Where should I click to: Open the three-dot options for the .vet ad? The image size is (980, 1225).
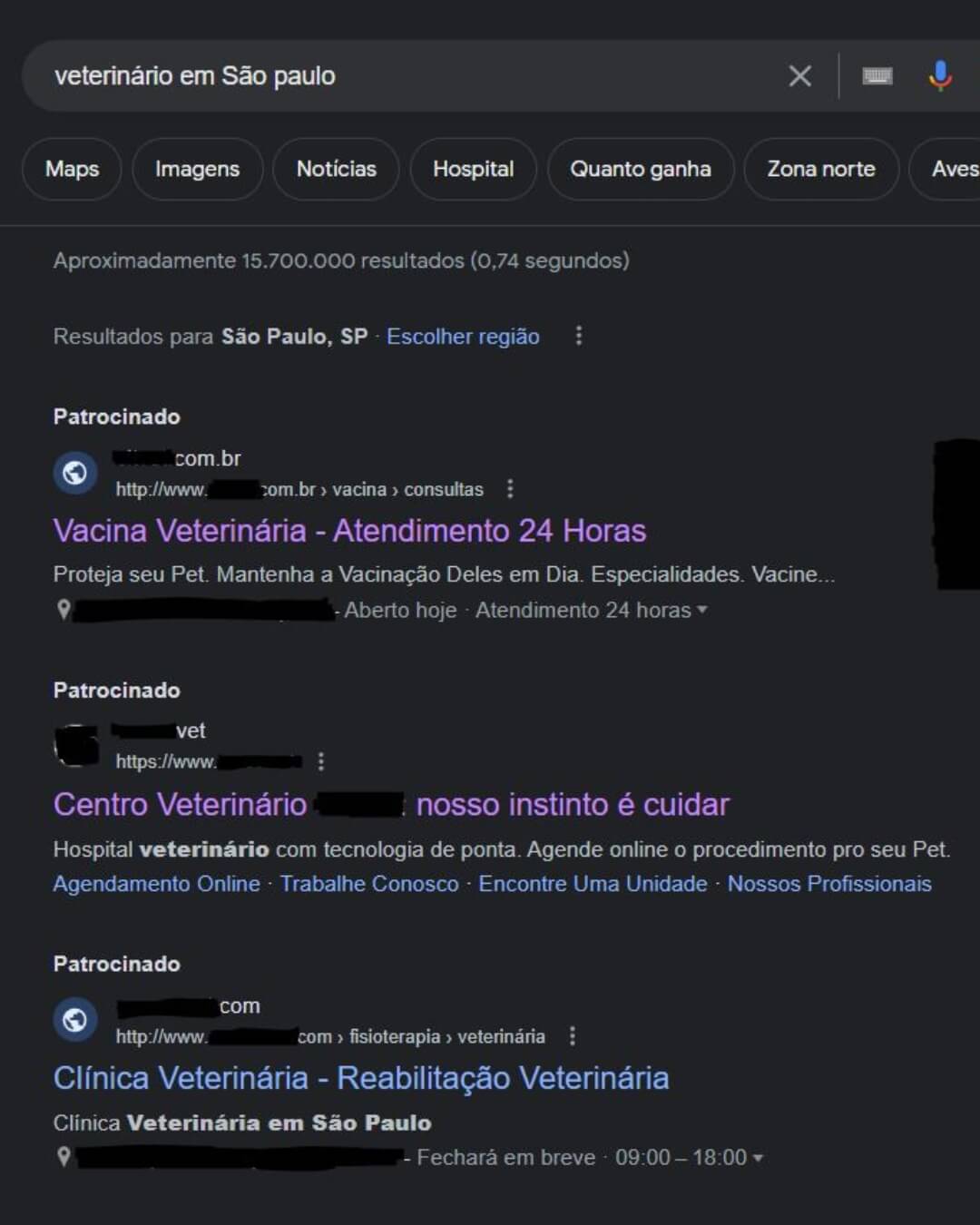pos(321,761)
